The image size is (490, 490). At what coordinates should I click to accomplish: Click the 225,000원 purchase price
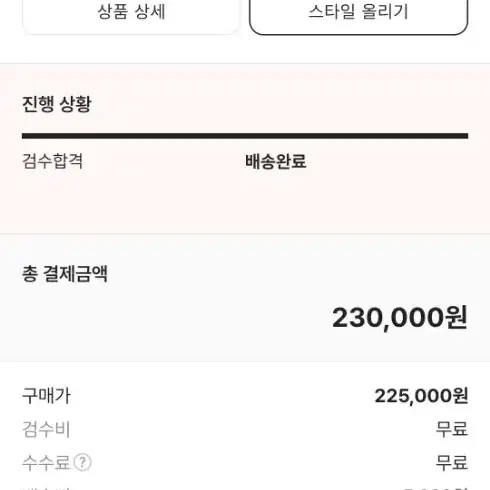point(421,396)
